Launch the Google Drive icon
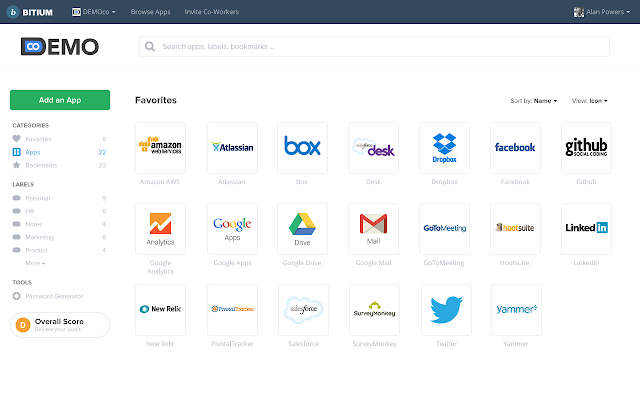Screen dimensions: 640x400 point(302,229)
